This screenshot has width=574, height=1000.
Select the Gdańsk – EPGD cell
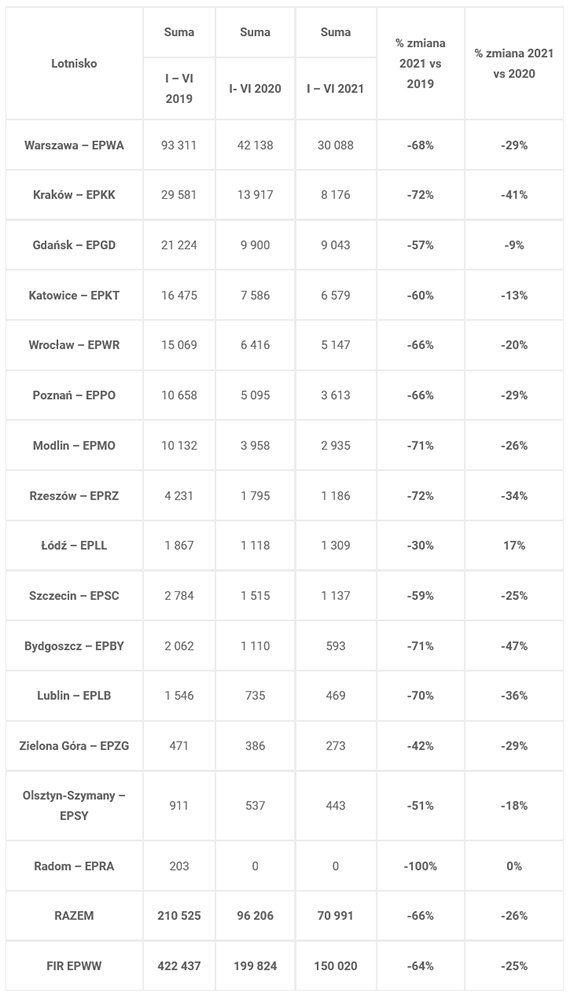point(74,245)
